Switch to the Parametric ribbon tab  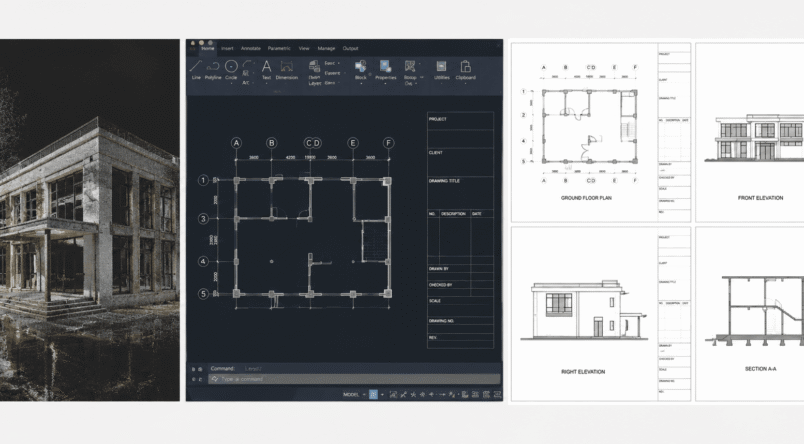(x=279, y=48)
